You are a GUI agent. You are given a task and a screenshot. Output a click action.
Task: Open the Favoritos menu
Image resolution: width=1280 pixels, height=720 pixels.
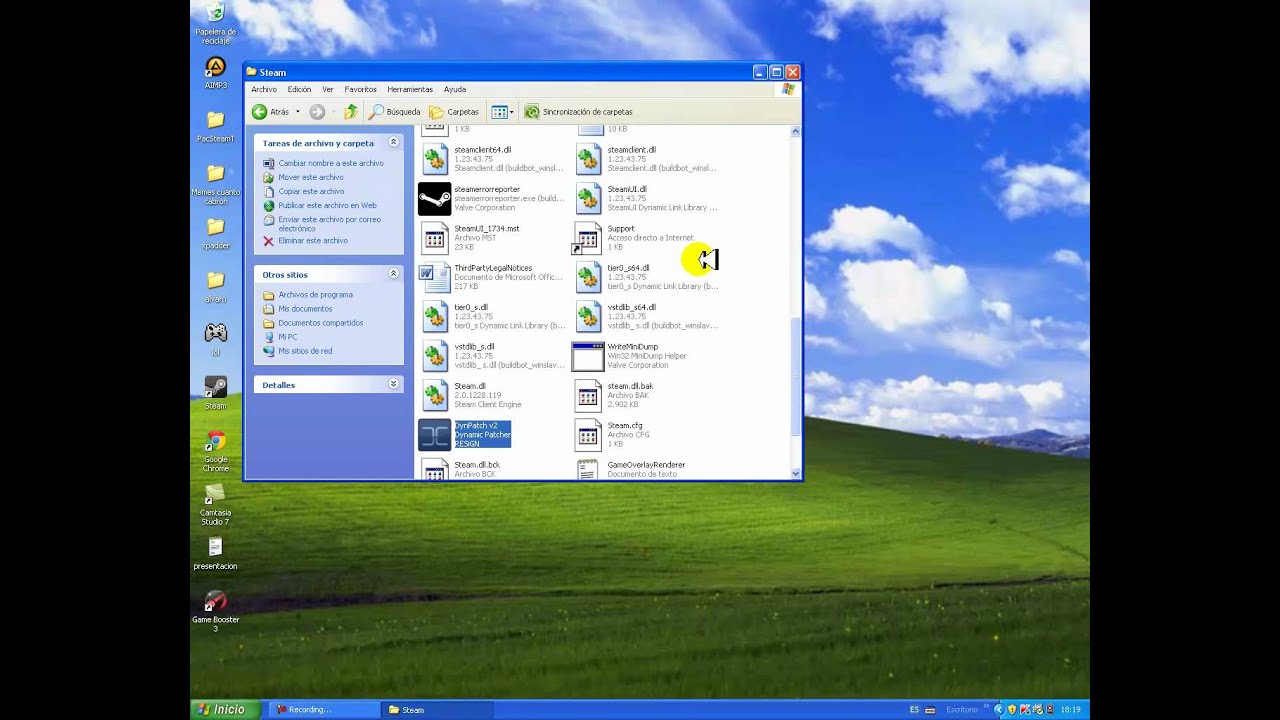point(361,89)
